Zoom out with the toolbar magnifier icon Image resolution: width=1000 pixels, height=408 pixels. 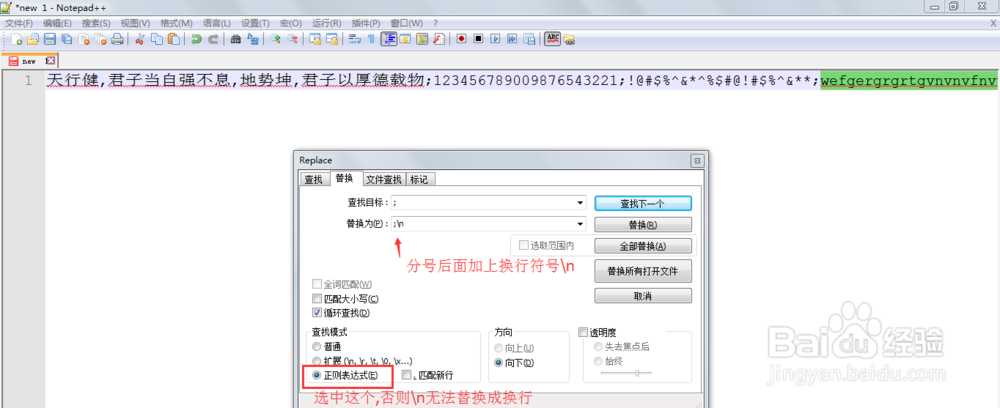(292, 39)
